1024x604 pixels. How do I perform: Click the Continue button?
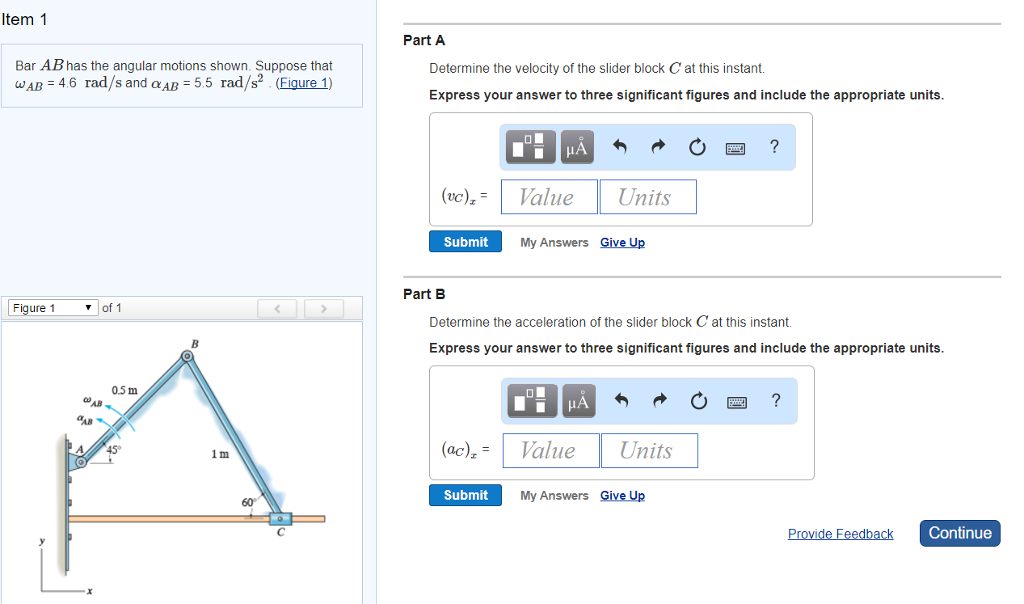pyautogui.click(x=959, y=533)
